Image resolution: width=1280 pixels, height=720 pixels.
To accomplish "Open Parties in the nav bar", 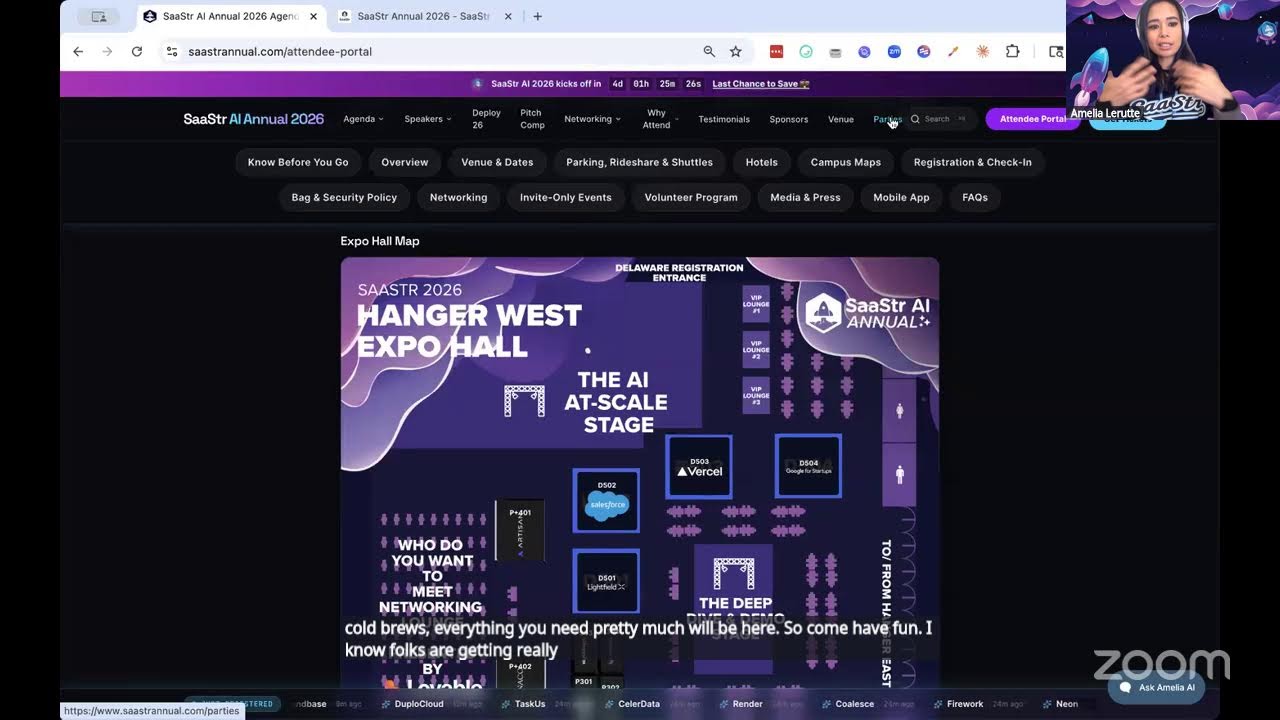I will 887,119.
